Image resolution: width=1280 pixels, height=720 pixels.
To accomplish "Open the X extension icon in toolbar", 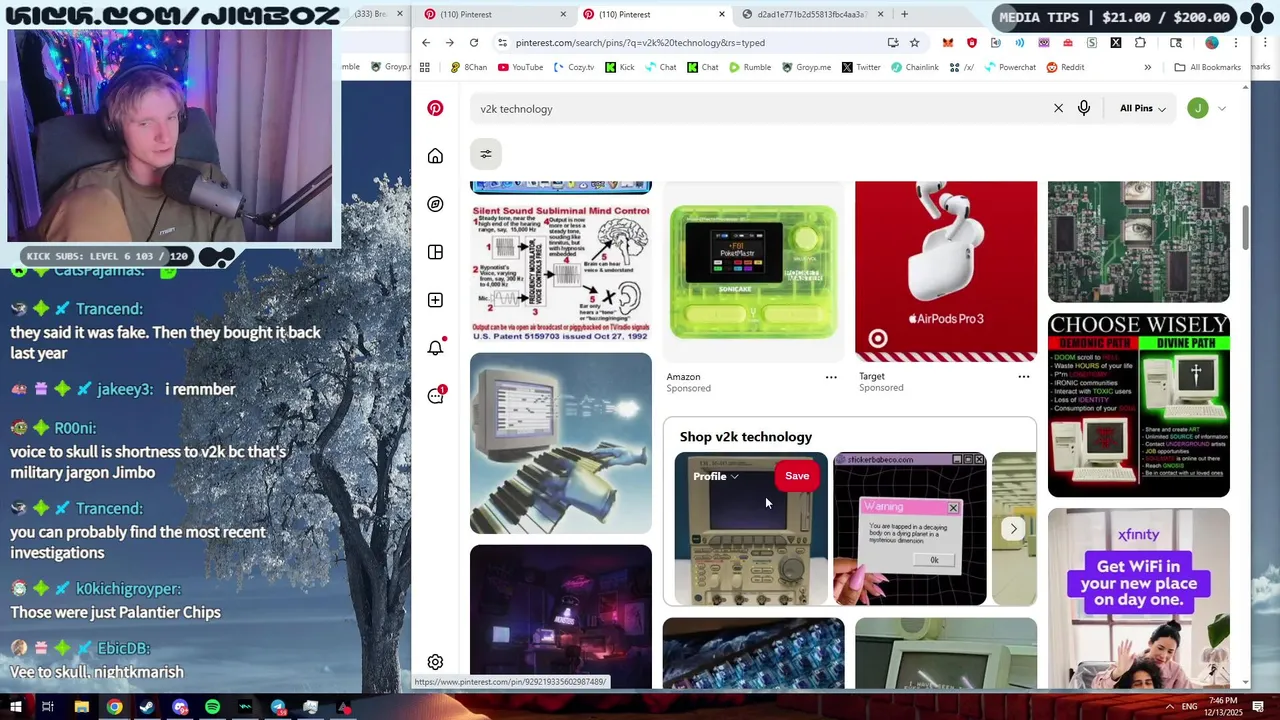I will point(1116,42).
